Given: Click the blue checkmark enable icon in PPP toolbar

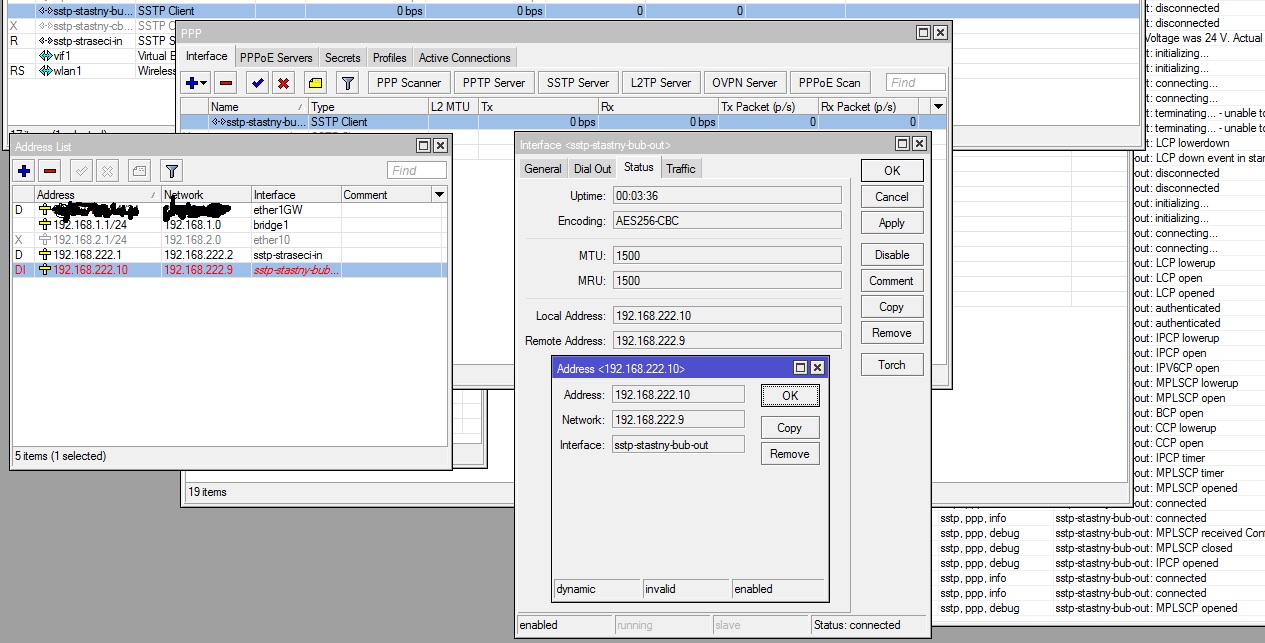Looking at the screenshot, I should pyautogui.click(x=258, y=83).
